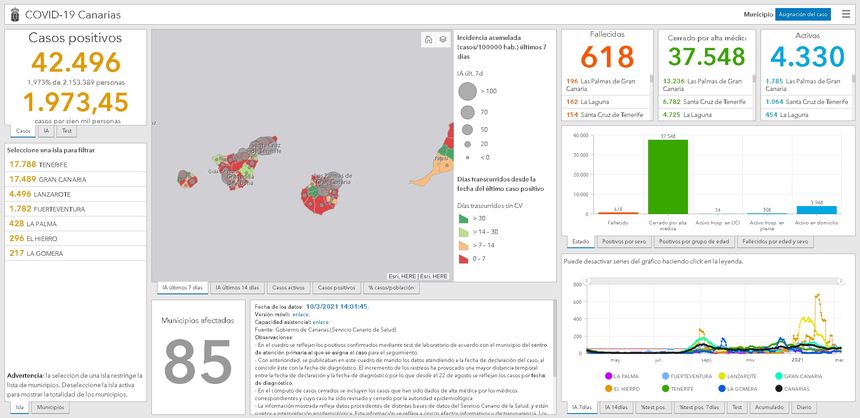Switch to the Test tab under positive cases
This screenshot has height=418, width=860.
(x=66, y=131)
